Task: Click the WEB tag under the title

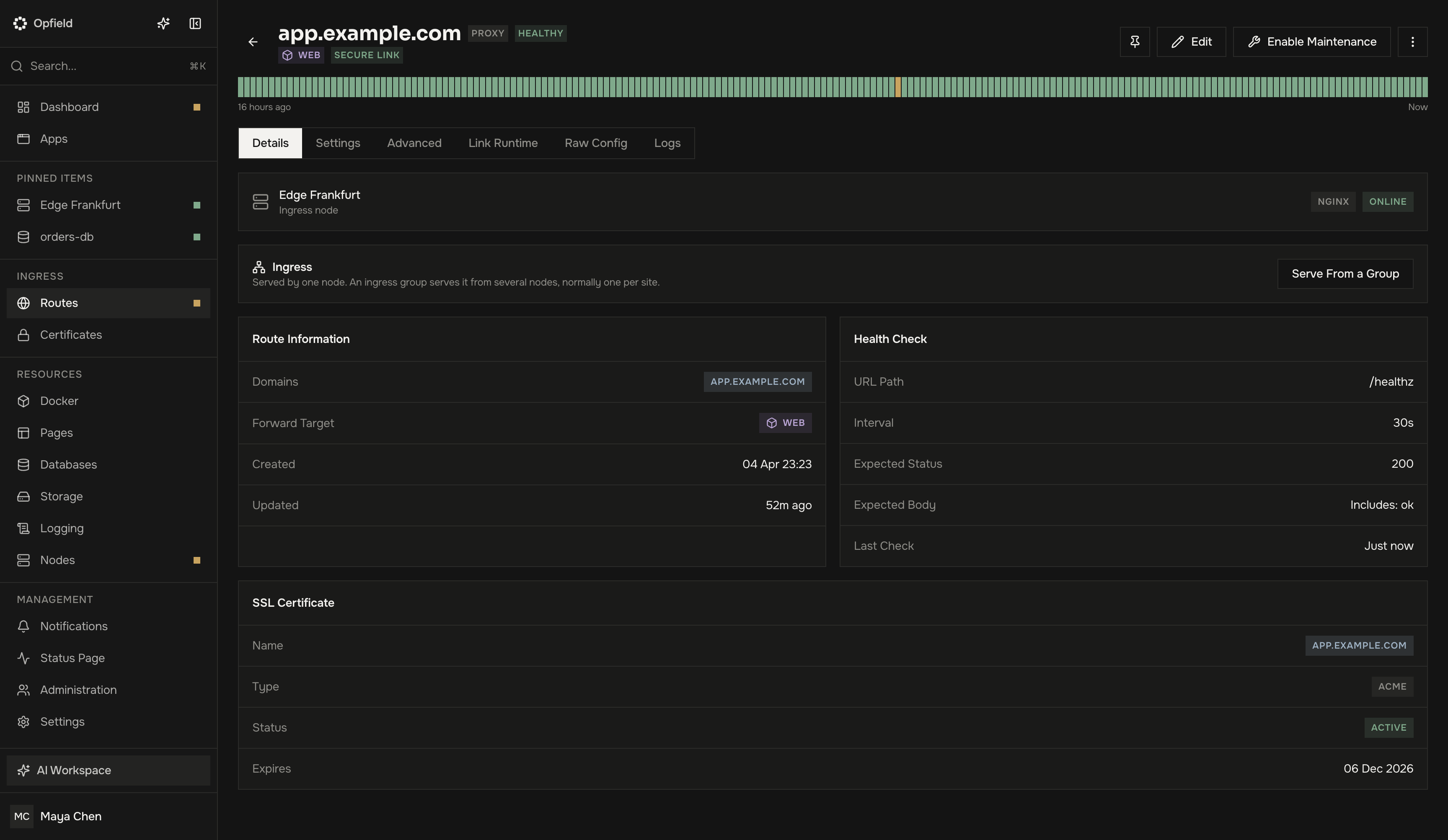Action: [x=301, y=55]
